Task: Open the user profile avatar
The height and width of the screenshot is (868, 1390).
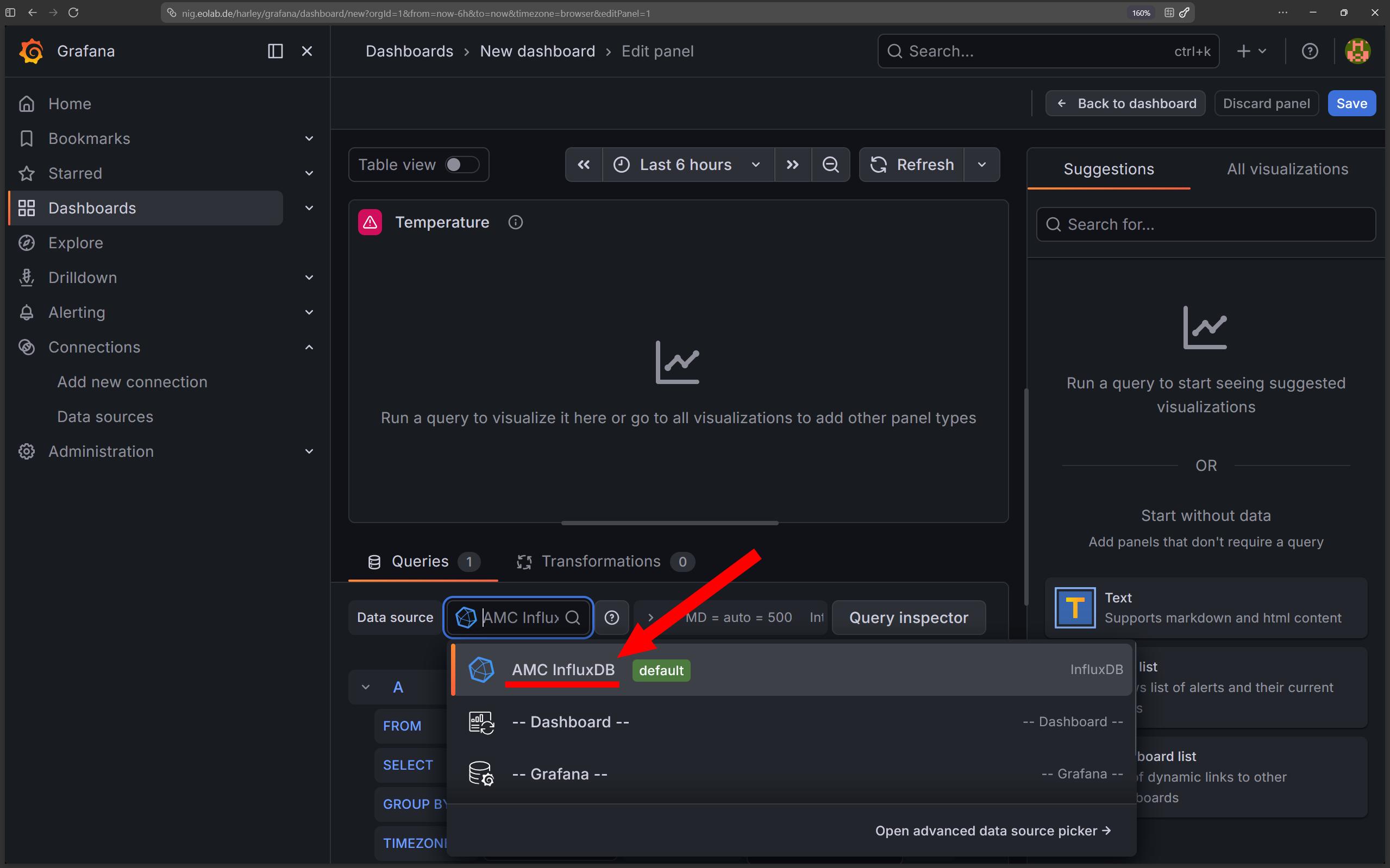Action: [x=1358, y=51]
